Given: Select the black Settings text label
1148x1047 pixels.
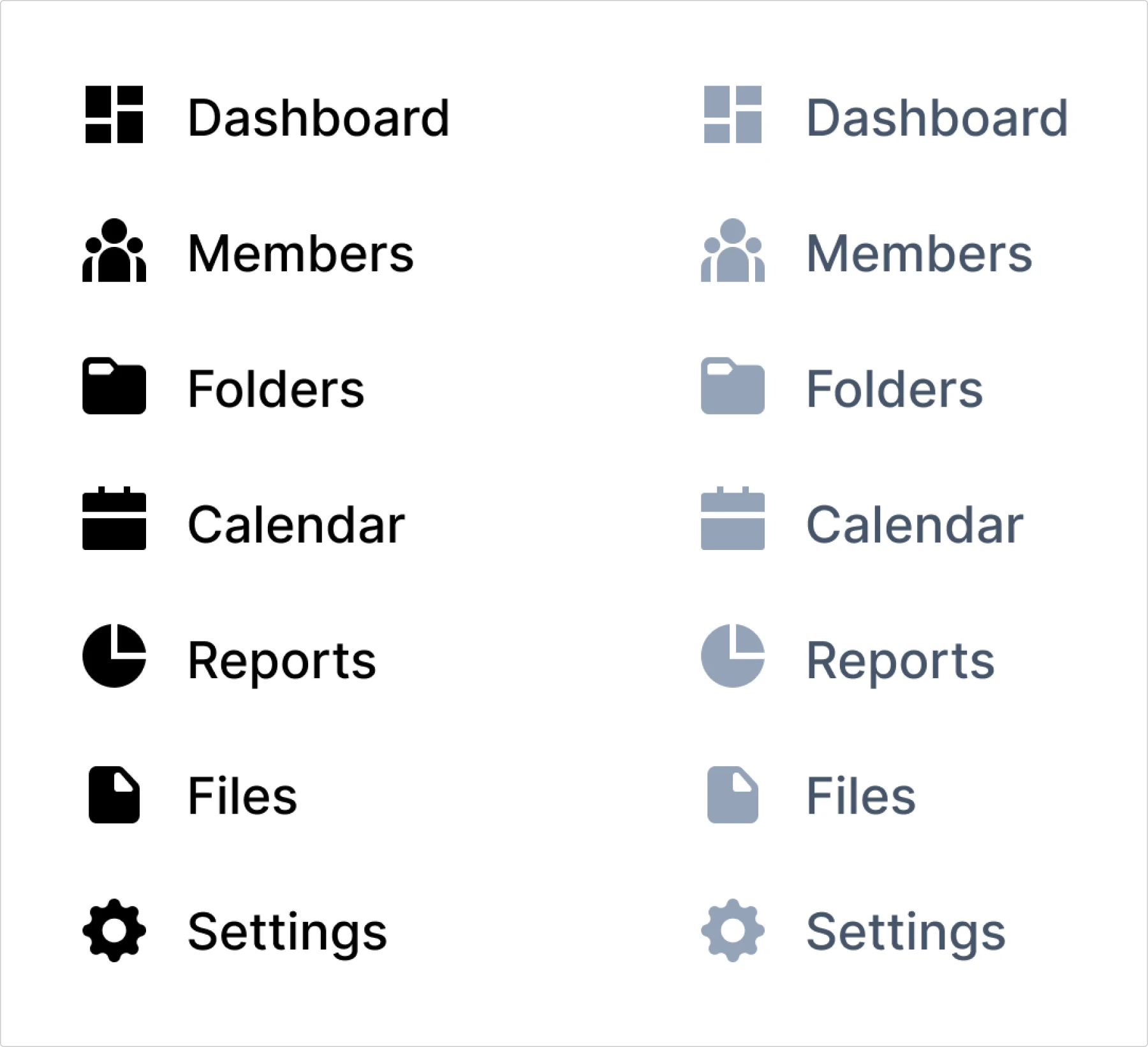Looking at the screenshot, I should coord(288,933).
